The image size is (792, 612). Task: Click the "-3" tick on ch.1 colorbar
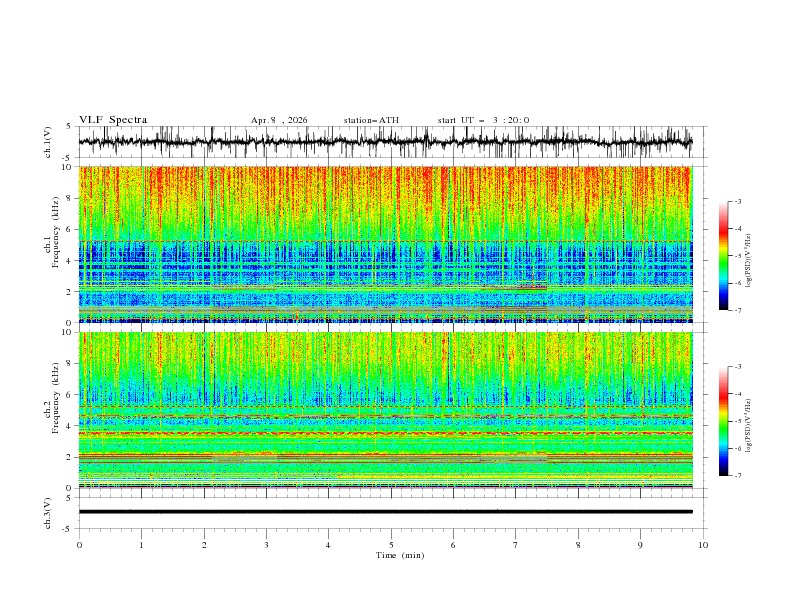[x=738, y=201]
